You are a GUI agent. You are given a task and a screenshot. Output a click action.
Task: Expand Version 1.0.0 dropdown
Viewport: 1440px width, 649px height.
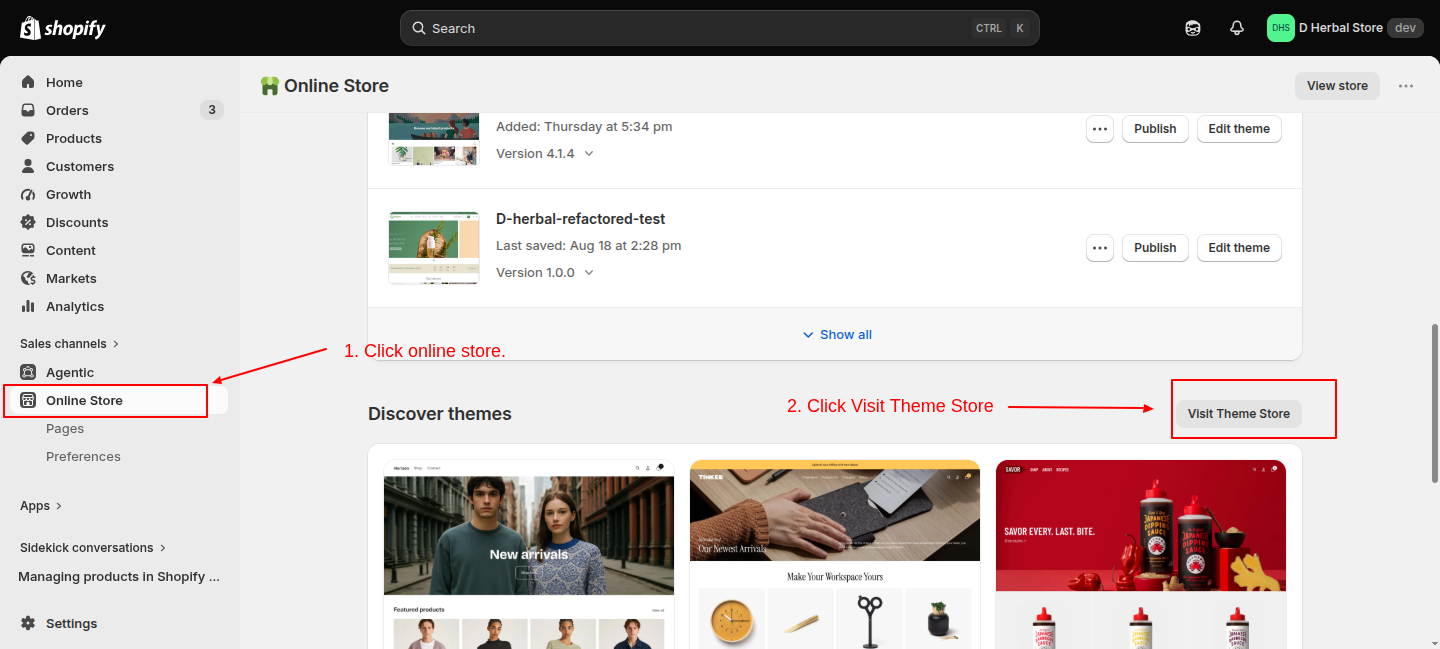[589, 273]
